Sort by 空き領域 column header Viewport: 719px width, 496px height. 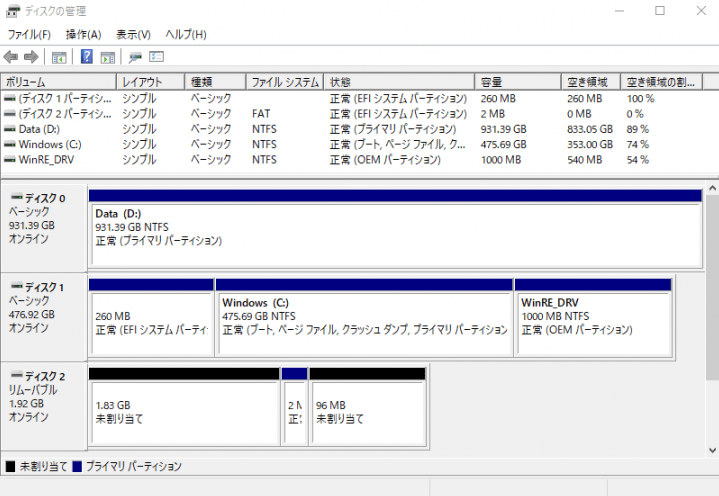pyautogui.click(x=591, y=82)
